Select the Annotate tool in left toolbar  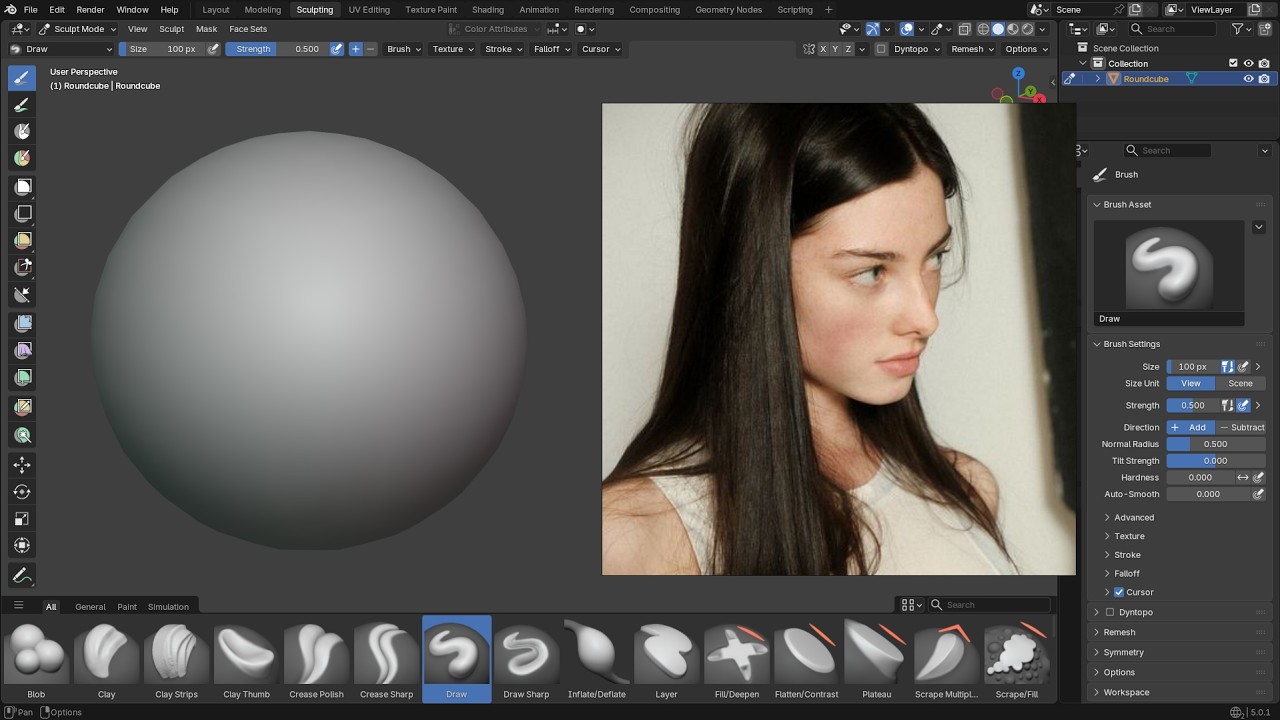22,576
